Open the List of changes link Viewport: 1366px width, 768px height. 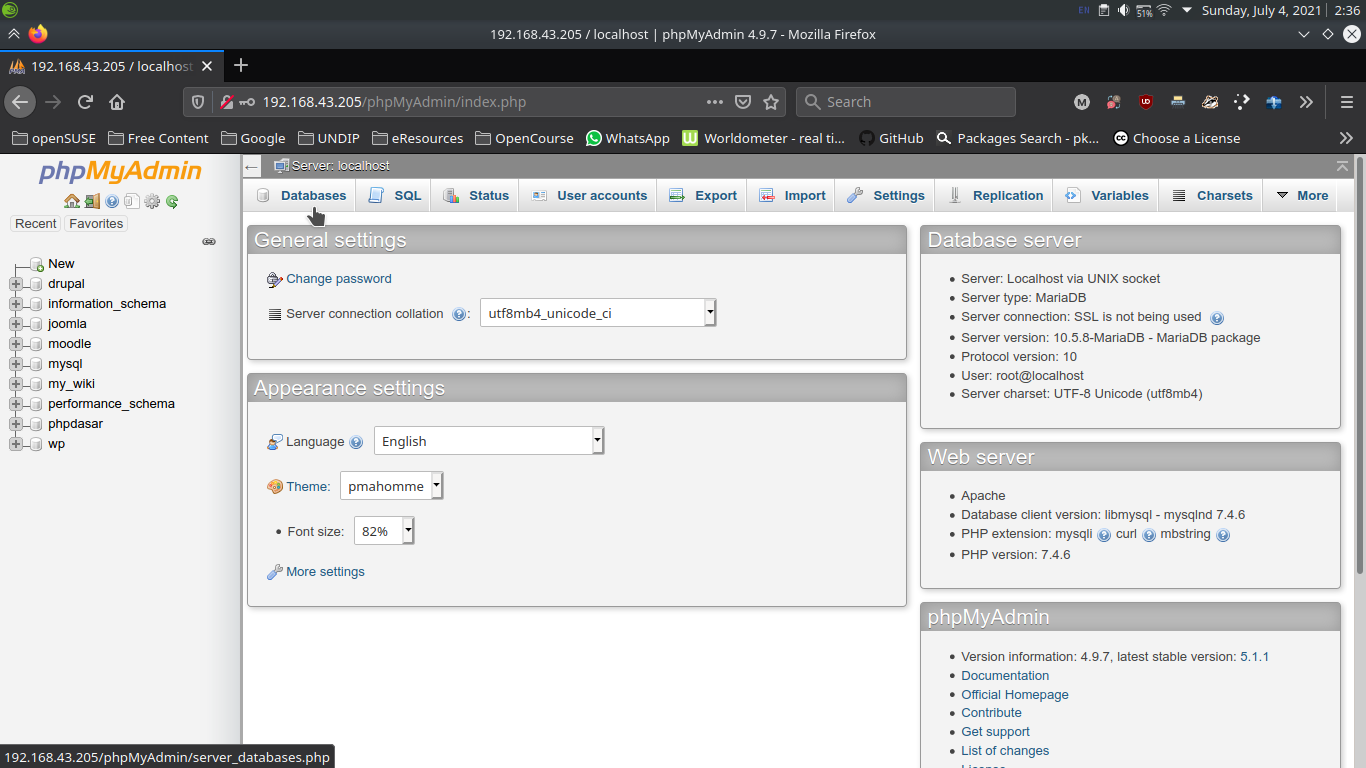tap(1005, 751)
